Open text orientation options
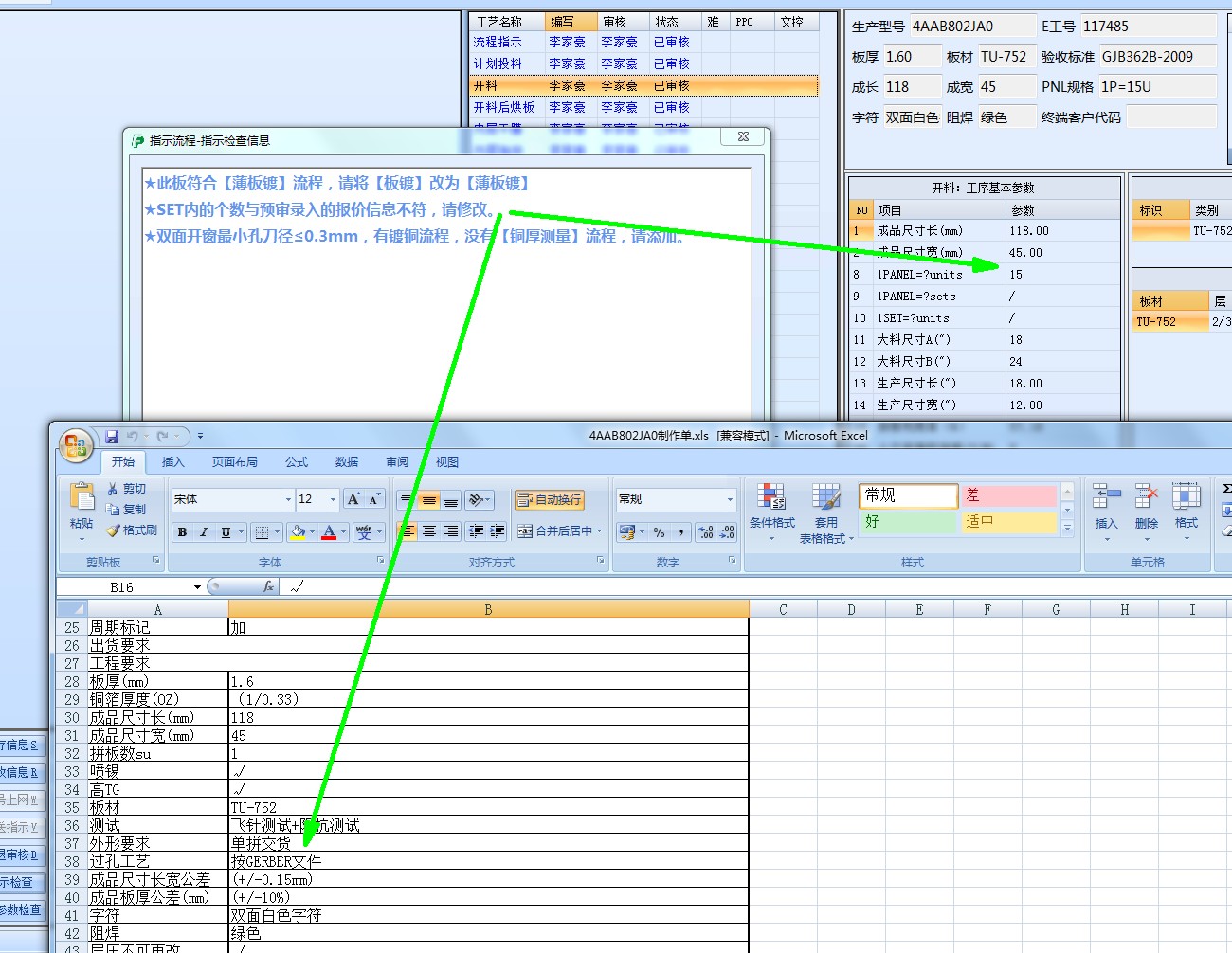 [x=480, y=499]
